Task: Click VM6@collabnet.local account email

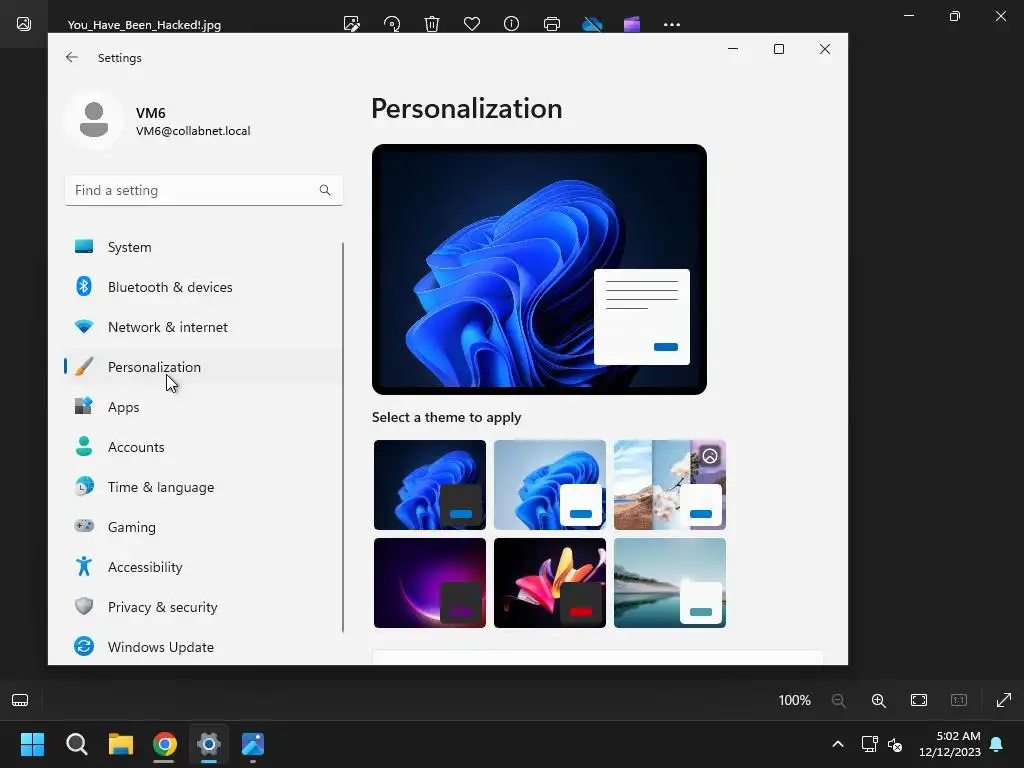Action: [x=193, y=131]
